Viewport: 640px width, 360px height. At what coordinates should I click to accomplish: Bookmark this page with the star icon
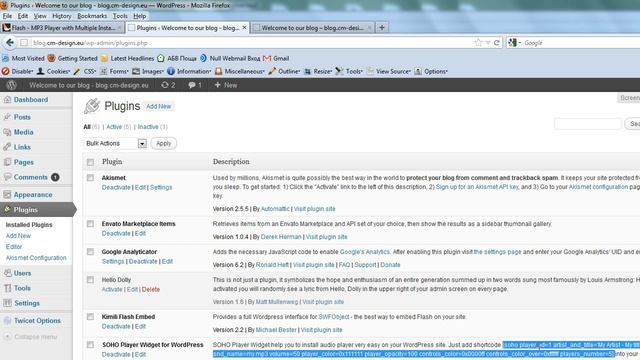pyautogui.click(x=478, y=42)
